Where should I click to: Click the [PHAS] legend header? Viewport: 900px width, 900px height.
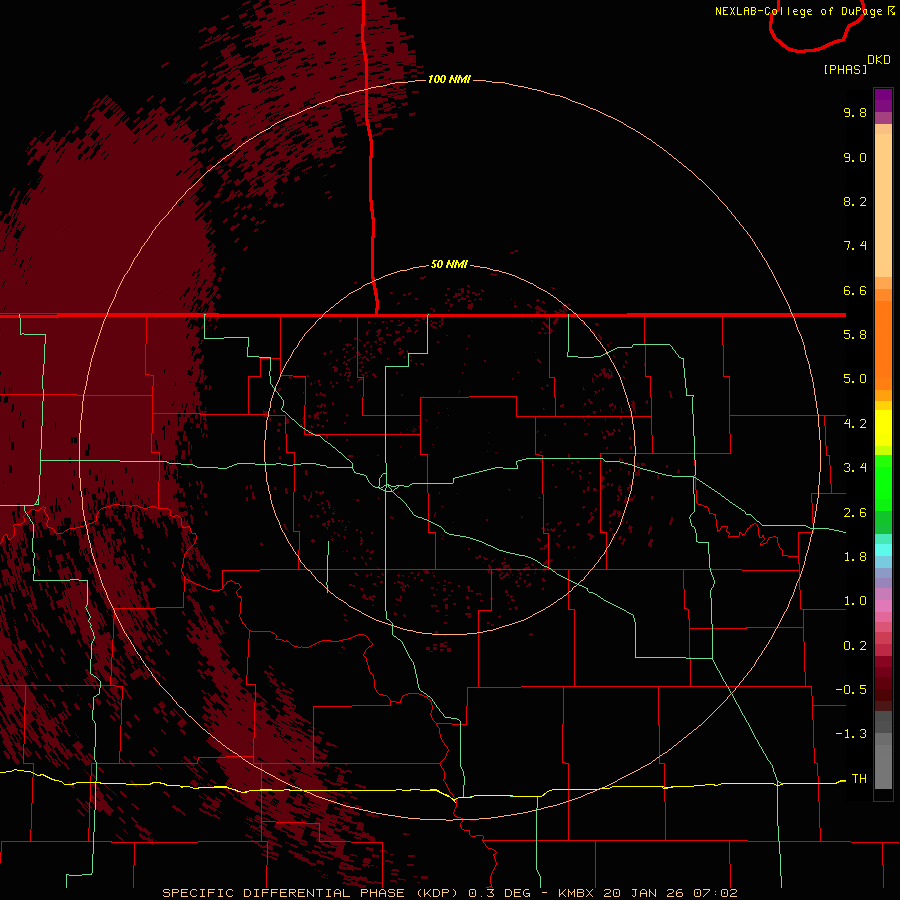pos(845,69)
